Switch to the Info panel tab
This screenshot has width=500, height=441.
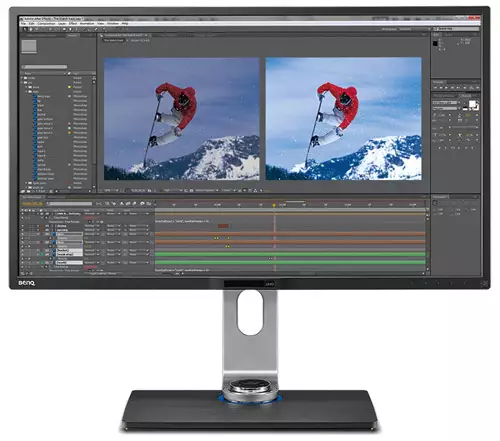tap(436, 34)
